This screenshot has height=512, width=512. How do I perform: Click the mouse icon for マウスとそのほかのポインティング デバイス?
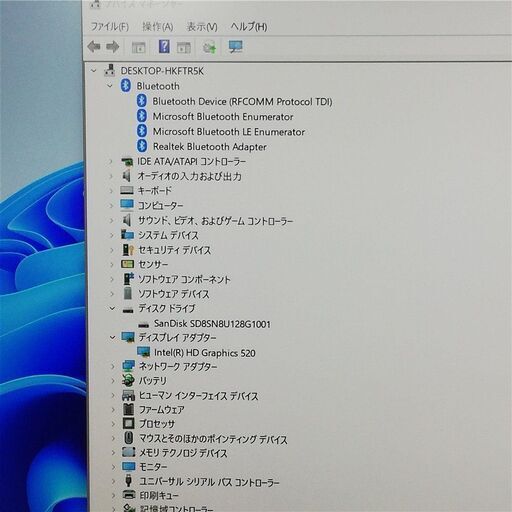(x=129, y=438)
